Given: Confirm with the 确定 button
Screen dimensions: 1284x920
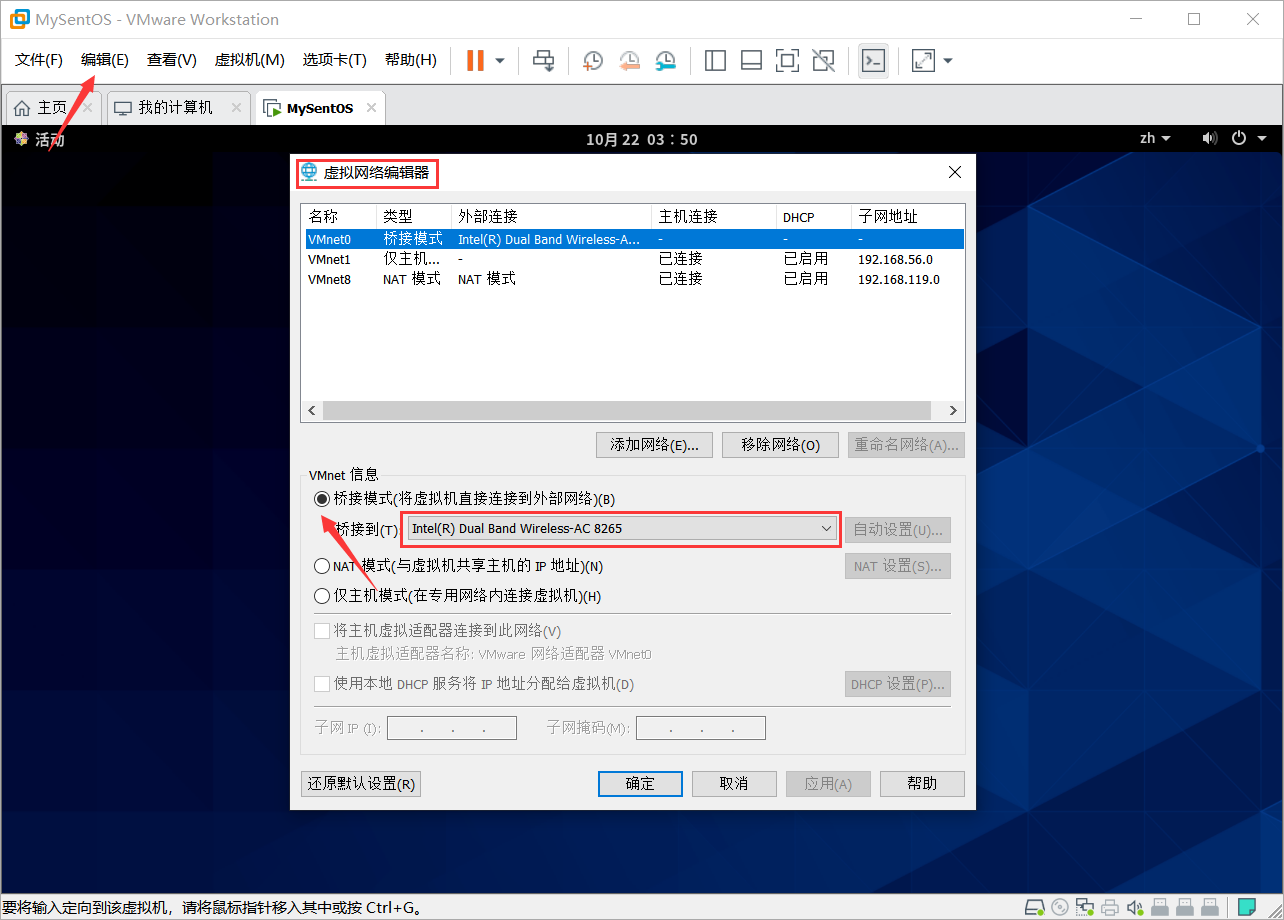Looking at the screenshot, I should 640,784.
